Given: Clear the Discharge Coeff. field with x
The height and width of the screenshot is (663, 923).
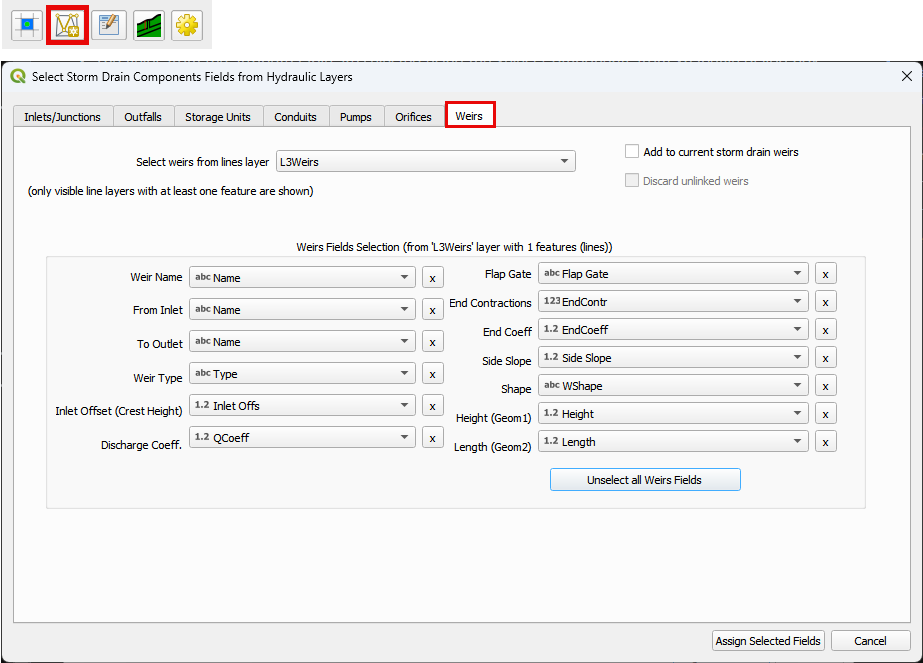Looking at the screenshot, I should pyautogui.click(x=432, y=438).
